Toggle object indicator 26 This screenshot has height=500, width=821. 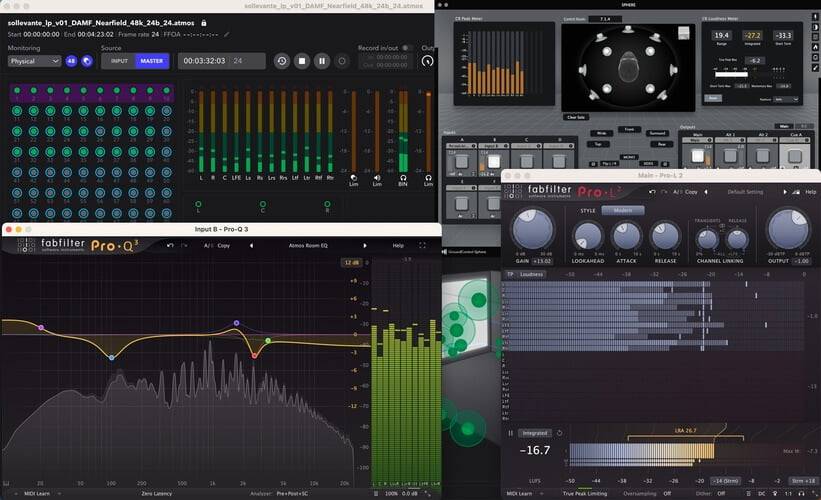(x=100, y=131)
